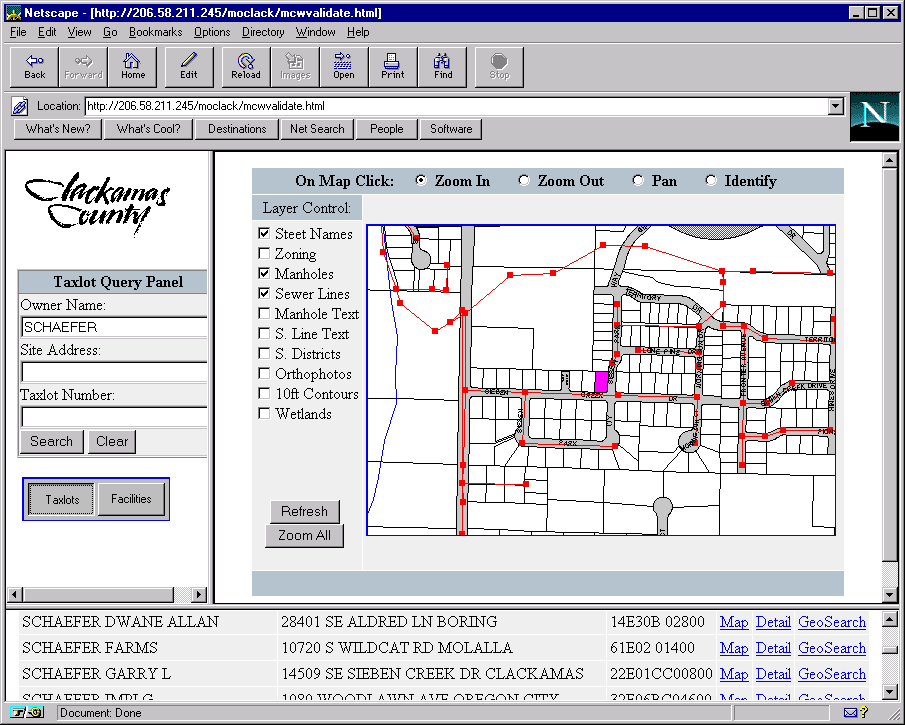
Task: Reload the current page
Action: click(x=246, y=67)
